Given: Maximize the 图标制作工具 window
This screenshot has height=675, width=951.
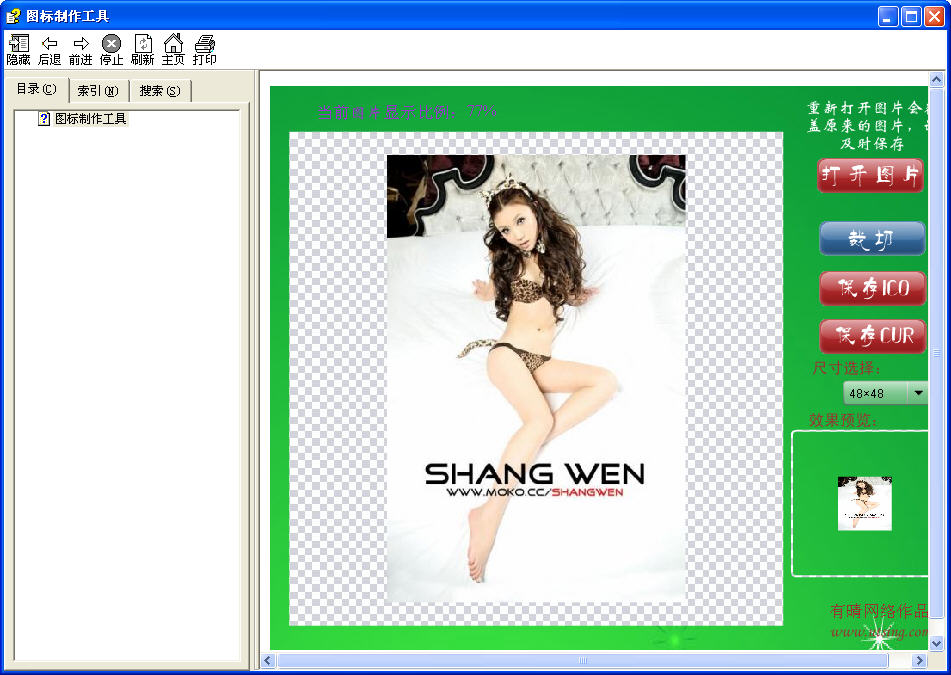Looking at the screenshot, I should click(x=911, y=16).
